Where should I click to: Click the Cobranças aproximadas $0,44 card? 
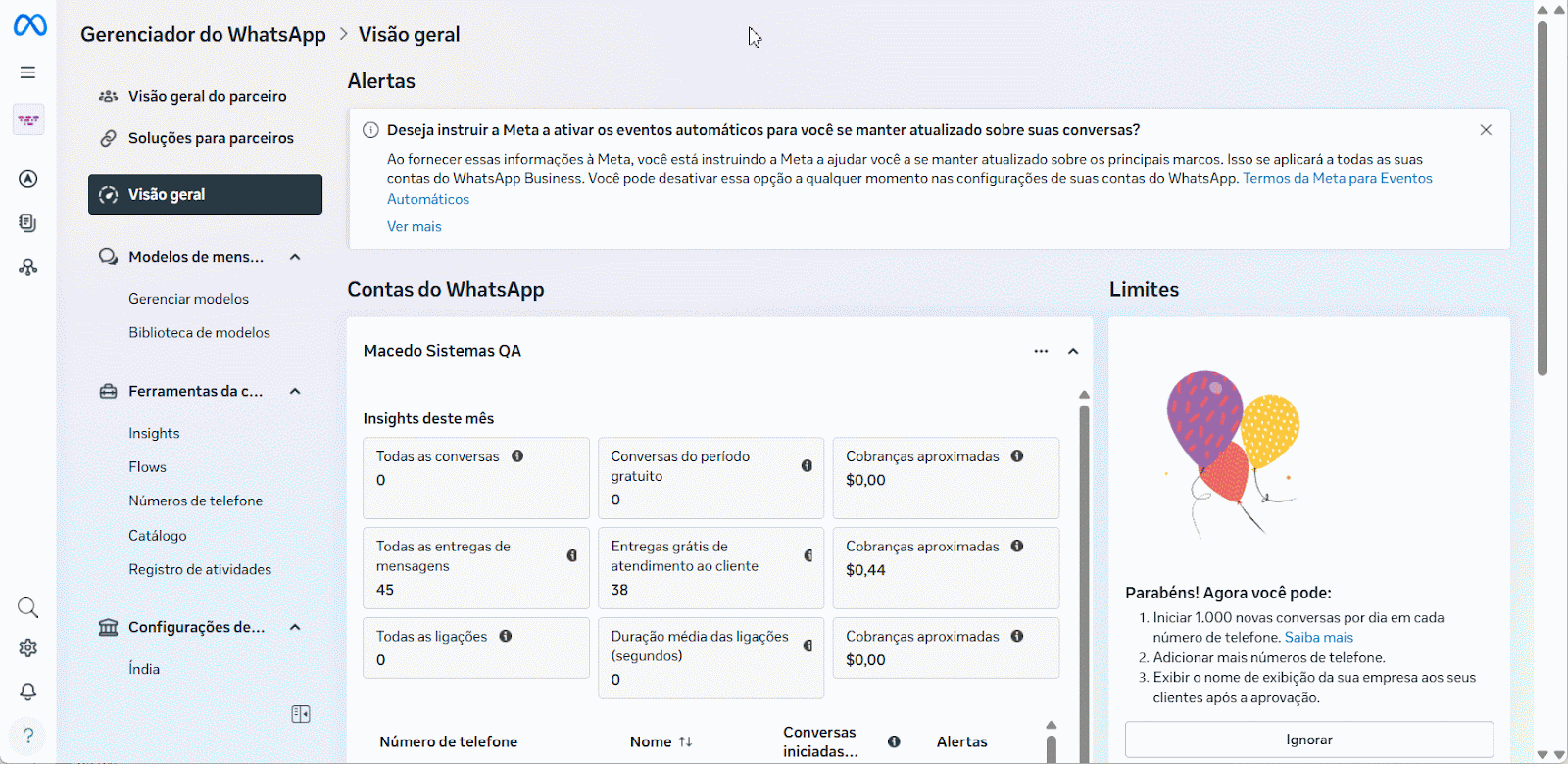(x=946, y=568)
